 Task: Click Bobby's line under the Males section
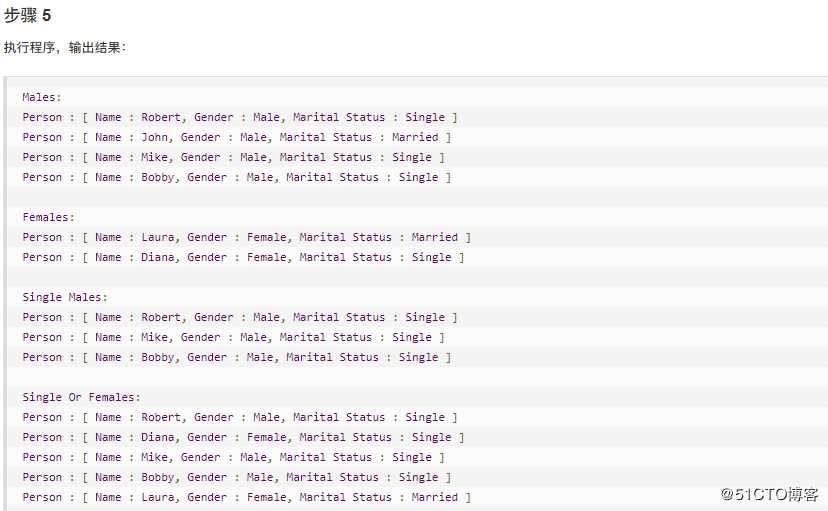coord(236,177)
